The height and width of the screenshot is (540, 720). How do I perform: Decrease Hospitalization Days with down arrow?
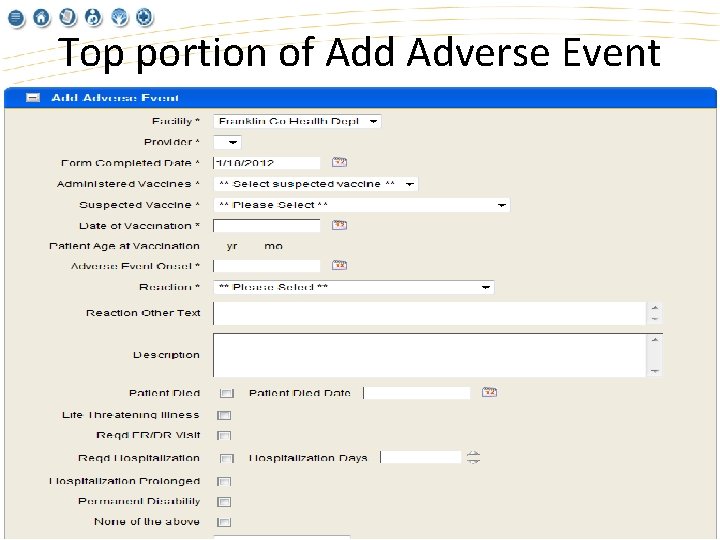tap(473, 461)
